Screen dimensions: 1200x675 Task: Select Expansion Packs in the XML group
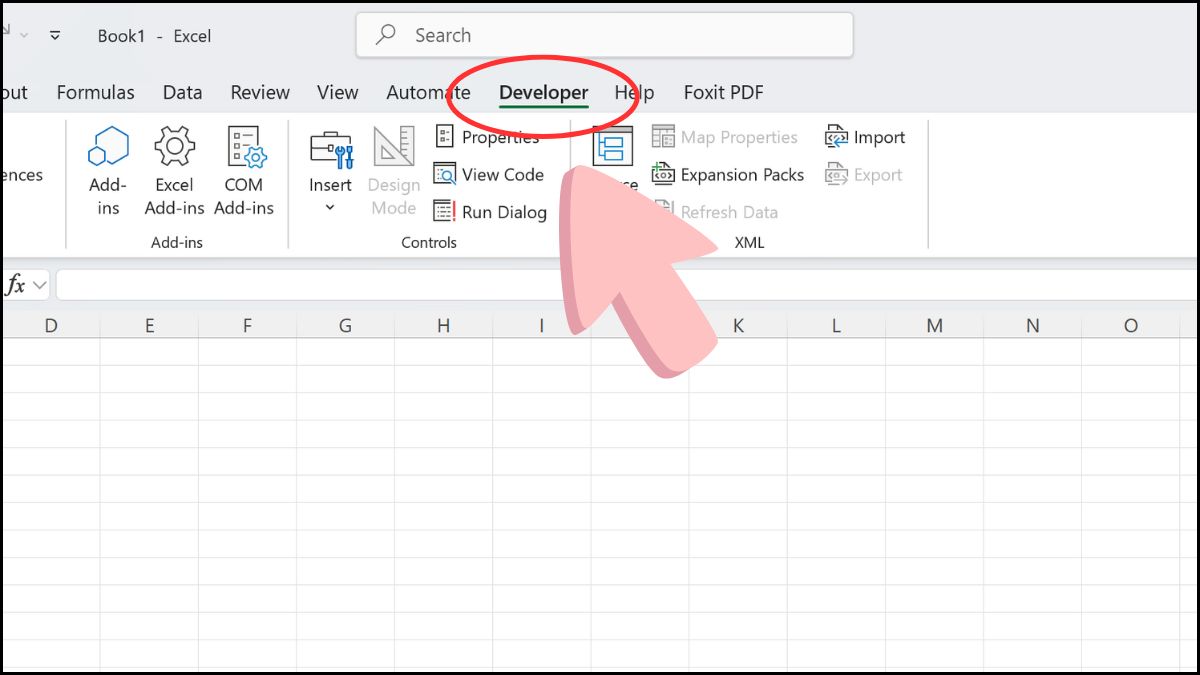point(728,175)
